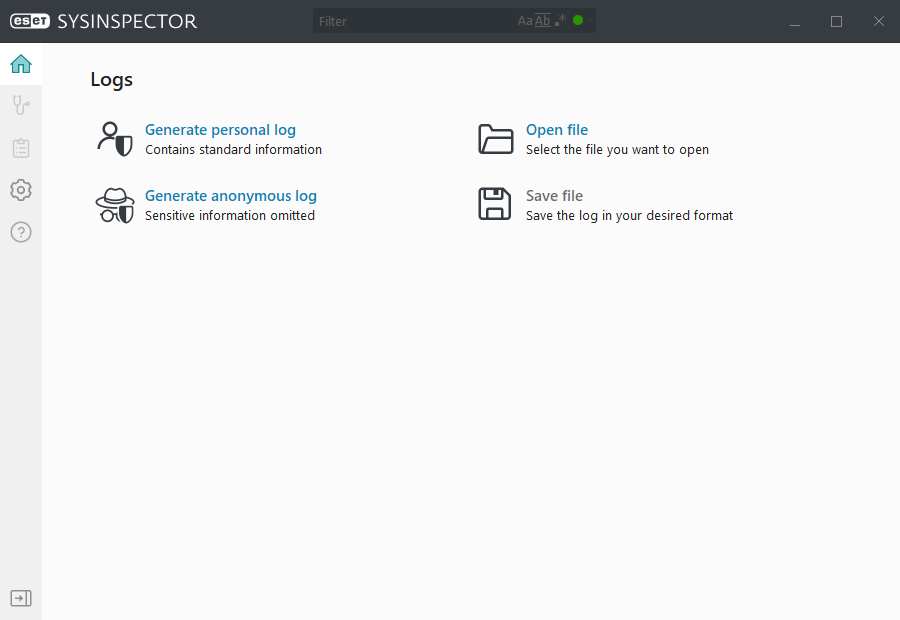Click 'Save the log in your desired format' text
The image size is (900, 620).
[x=629, y=216]
